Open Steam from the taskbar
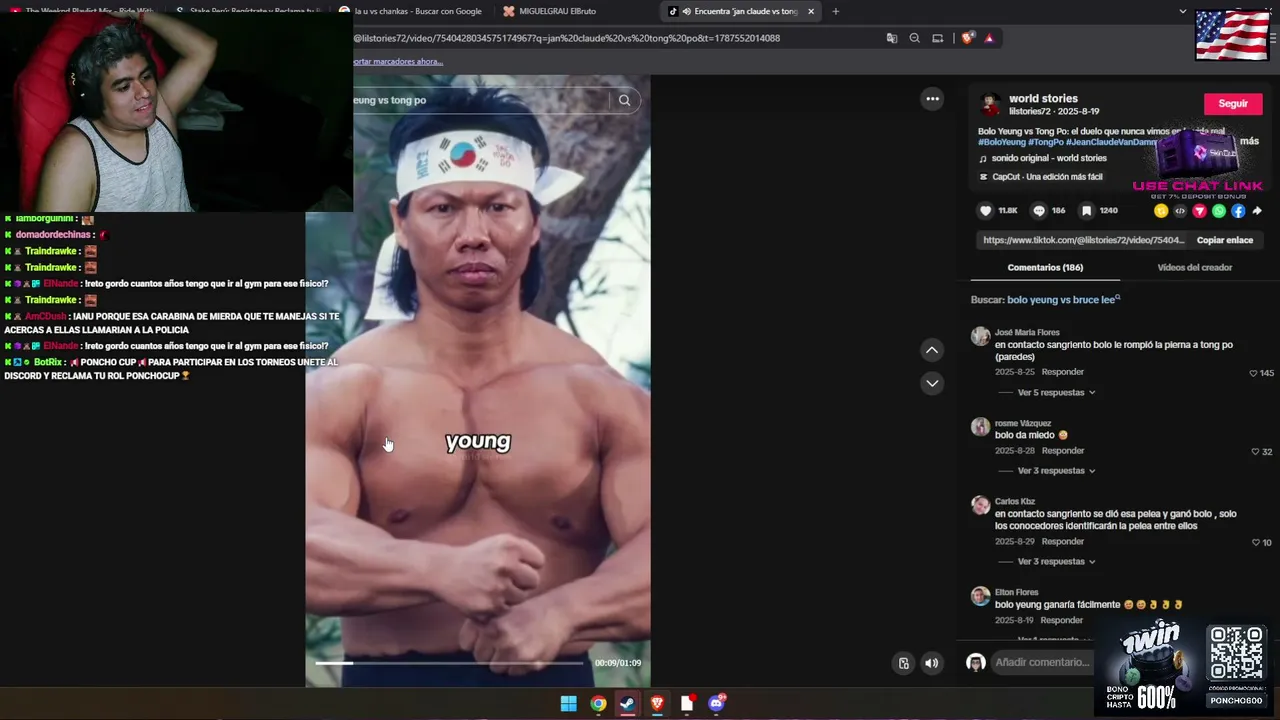1280x720 pixels. 627,704
